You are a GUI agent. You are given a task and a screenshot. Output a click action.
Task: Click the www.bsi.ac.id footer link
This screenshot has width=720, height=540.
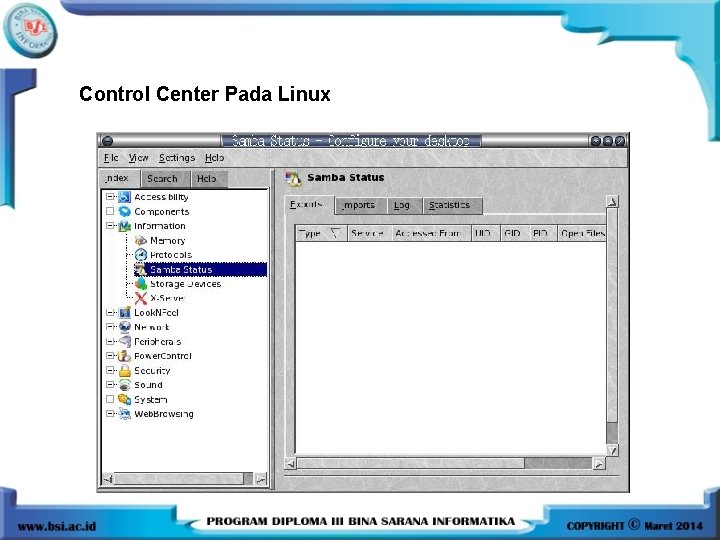[x=57, y=526]
